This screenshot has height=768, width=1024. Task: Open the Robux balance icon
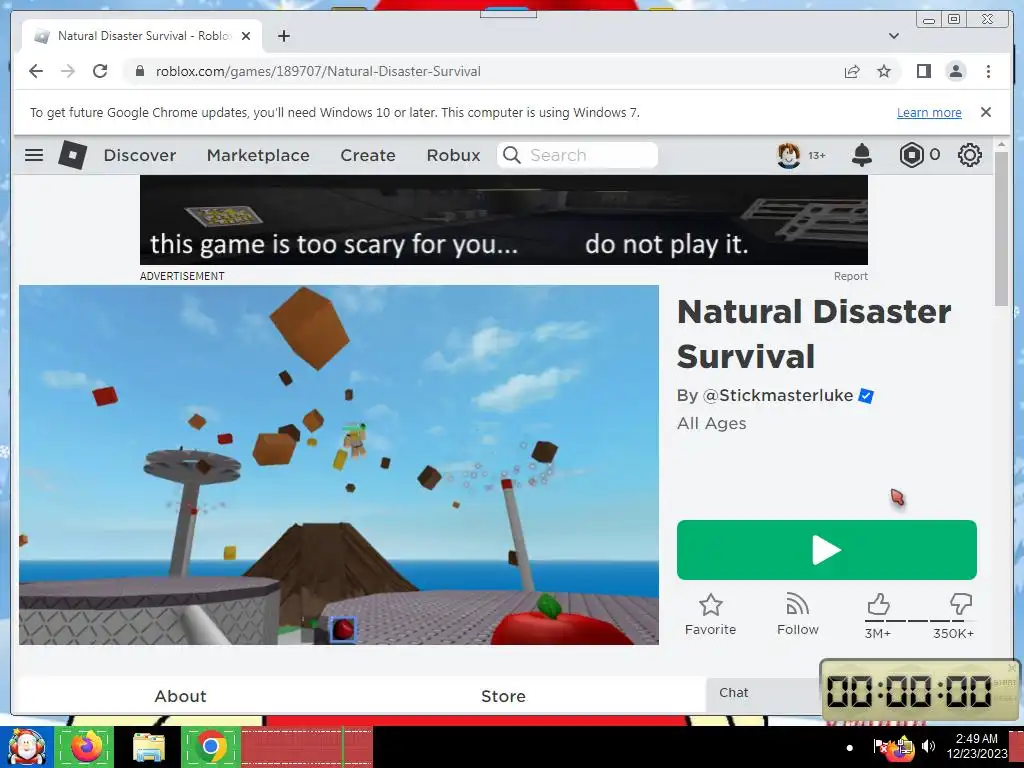click(911, 155)
